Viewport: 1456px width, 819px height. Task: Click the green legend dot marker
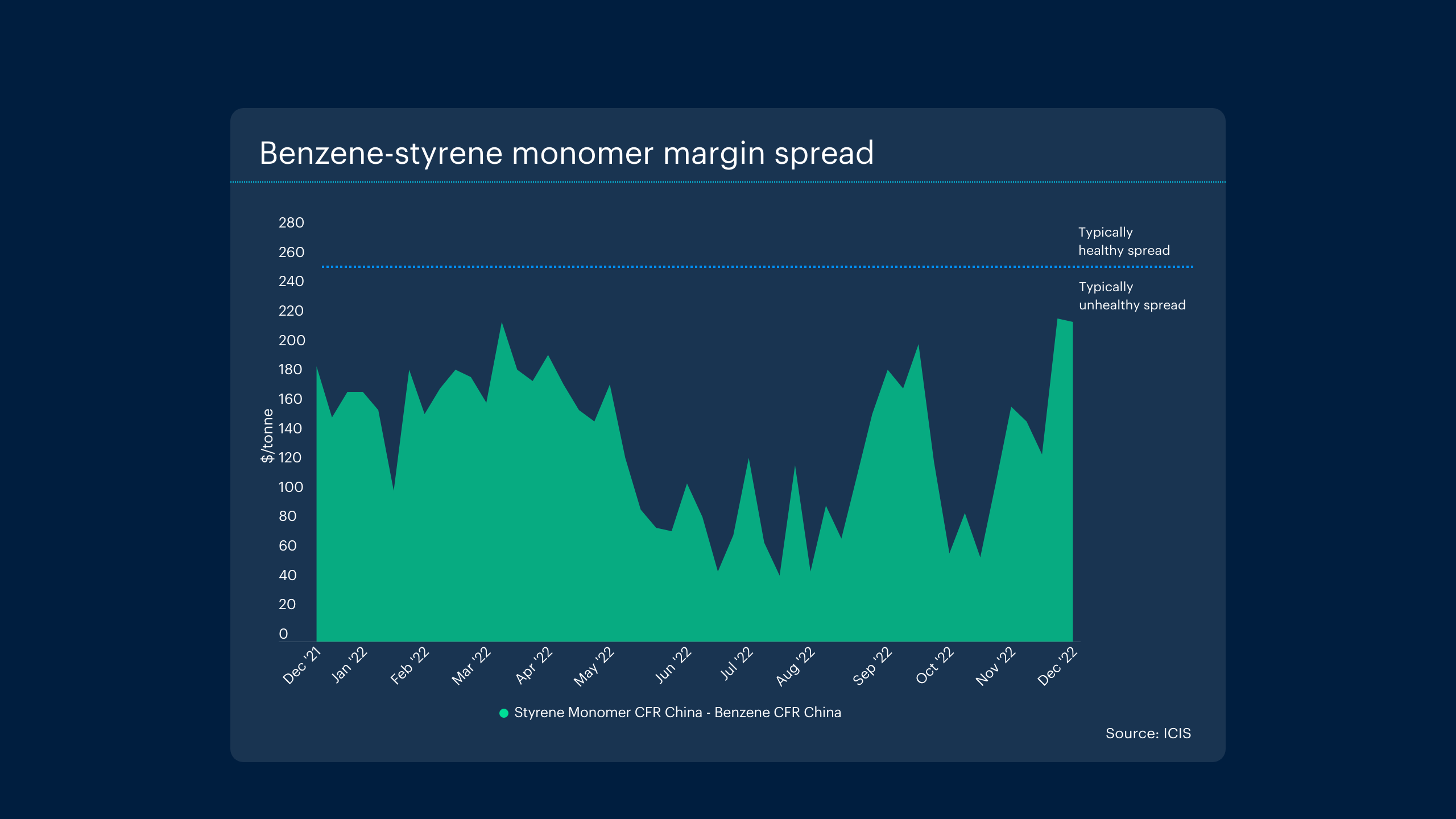coord(503,713)
